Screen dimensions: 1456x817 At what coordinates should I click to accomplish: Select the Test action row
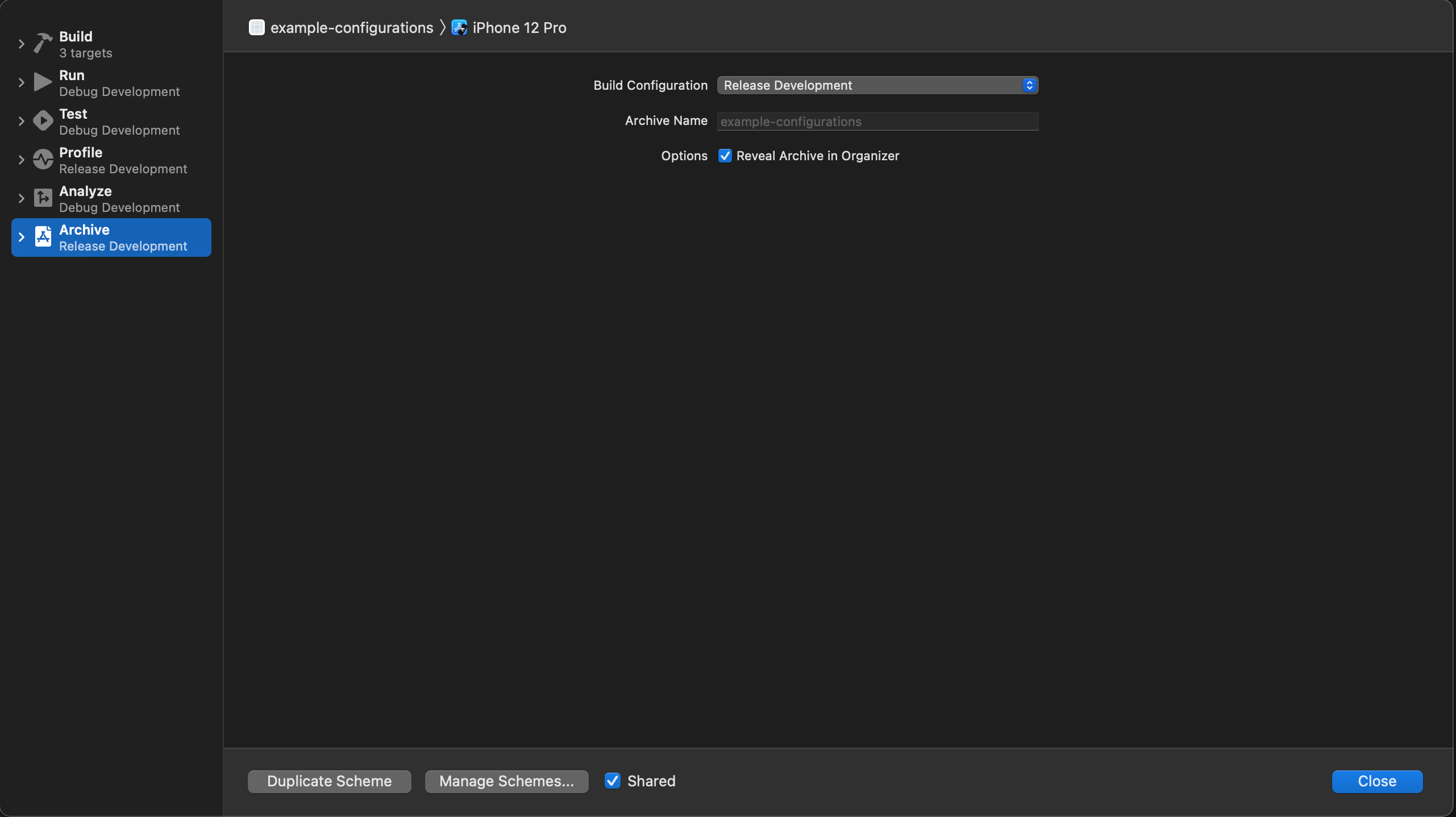pos(119,122)
